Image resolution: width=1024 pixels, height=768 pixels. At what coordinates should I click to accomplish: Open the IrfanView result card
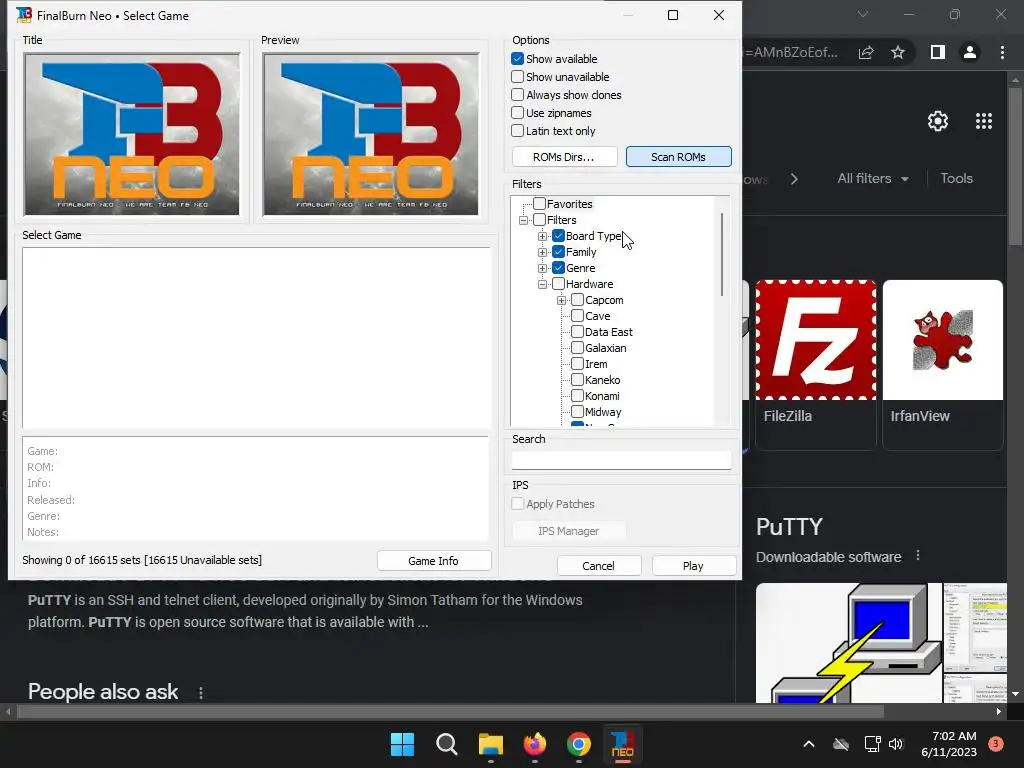pos(942,364)
